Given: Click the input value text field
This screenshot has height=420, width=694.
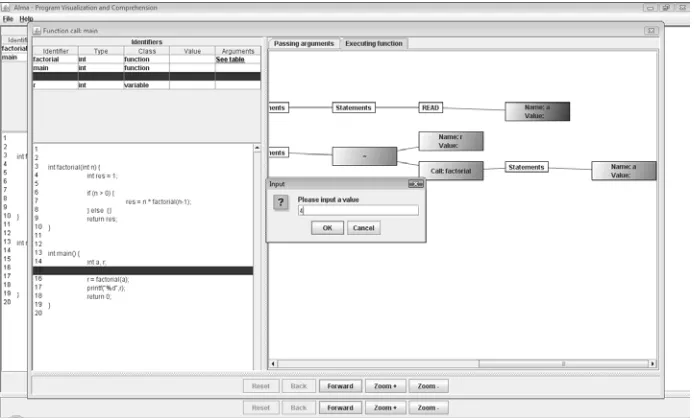Looking at the screenshot, I should (x=358, y=210).
